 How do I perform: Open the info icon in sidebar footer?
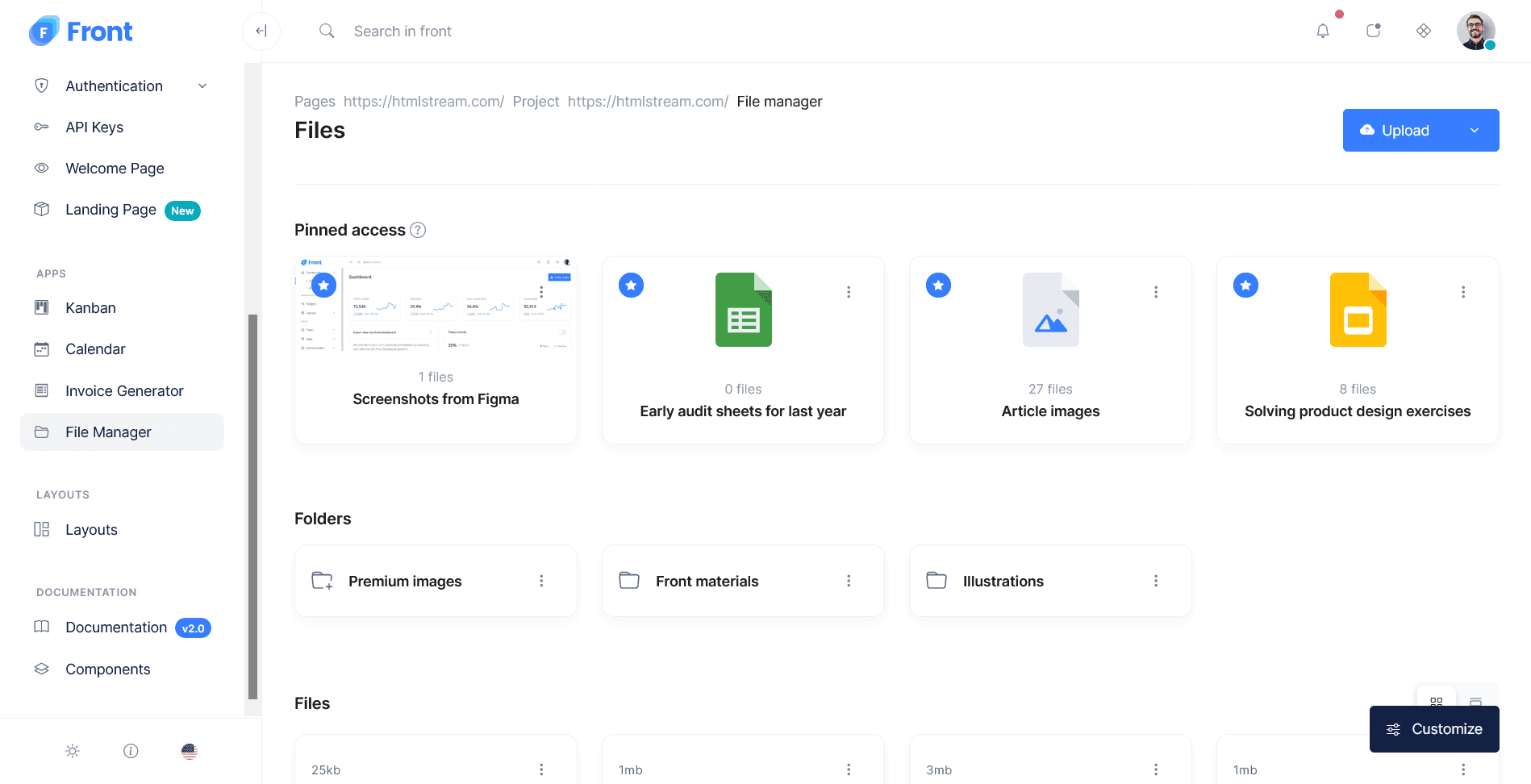[131, 751]
